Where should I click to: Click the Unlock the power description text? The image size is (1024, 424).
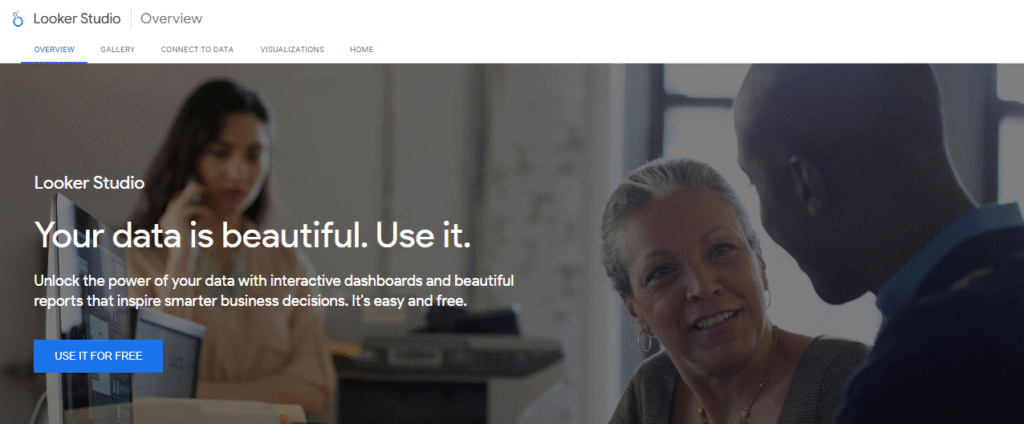coord(274,291)
